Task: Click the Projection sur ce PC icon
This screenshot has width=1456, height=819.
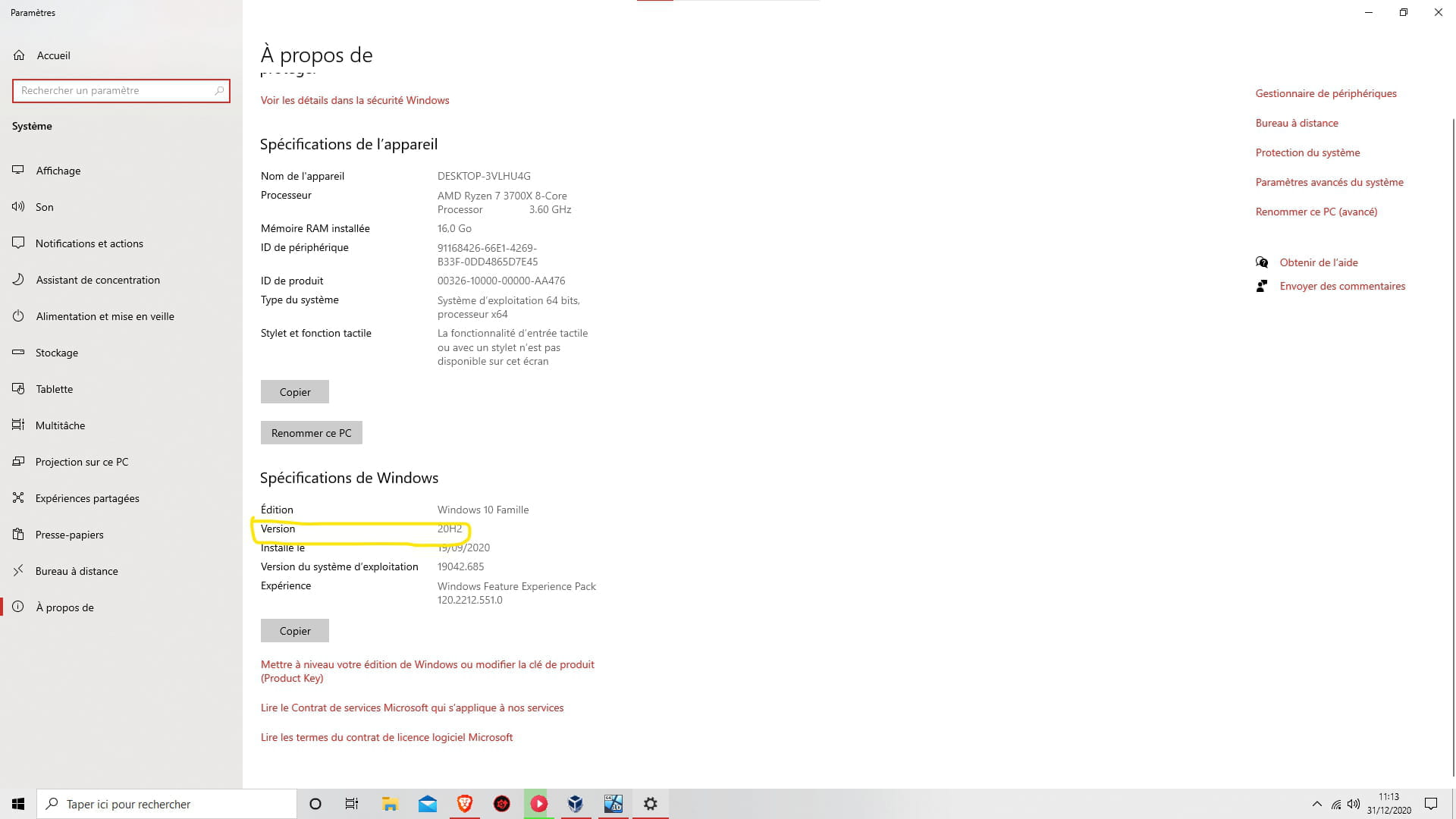Action: coord(18,461)
